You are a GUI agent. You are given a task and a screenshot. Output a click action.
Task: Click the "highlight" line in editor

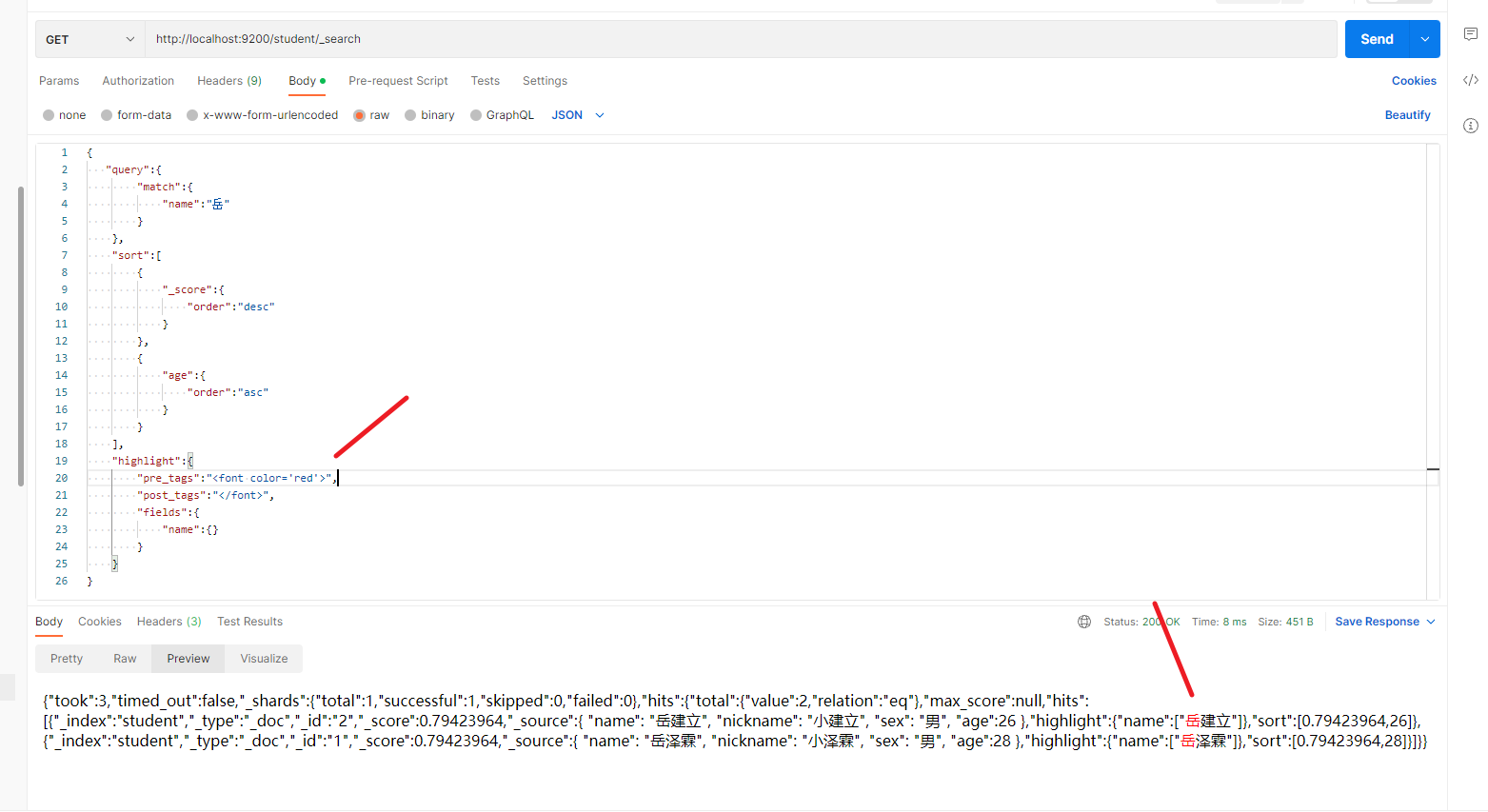pyautogui.click(x=152, y=461)
